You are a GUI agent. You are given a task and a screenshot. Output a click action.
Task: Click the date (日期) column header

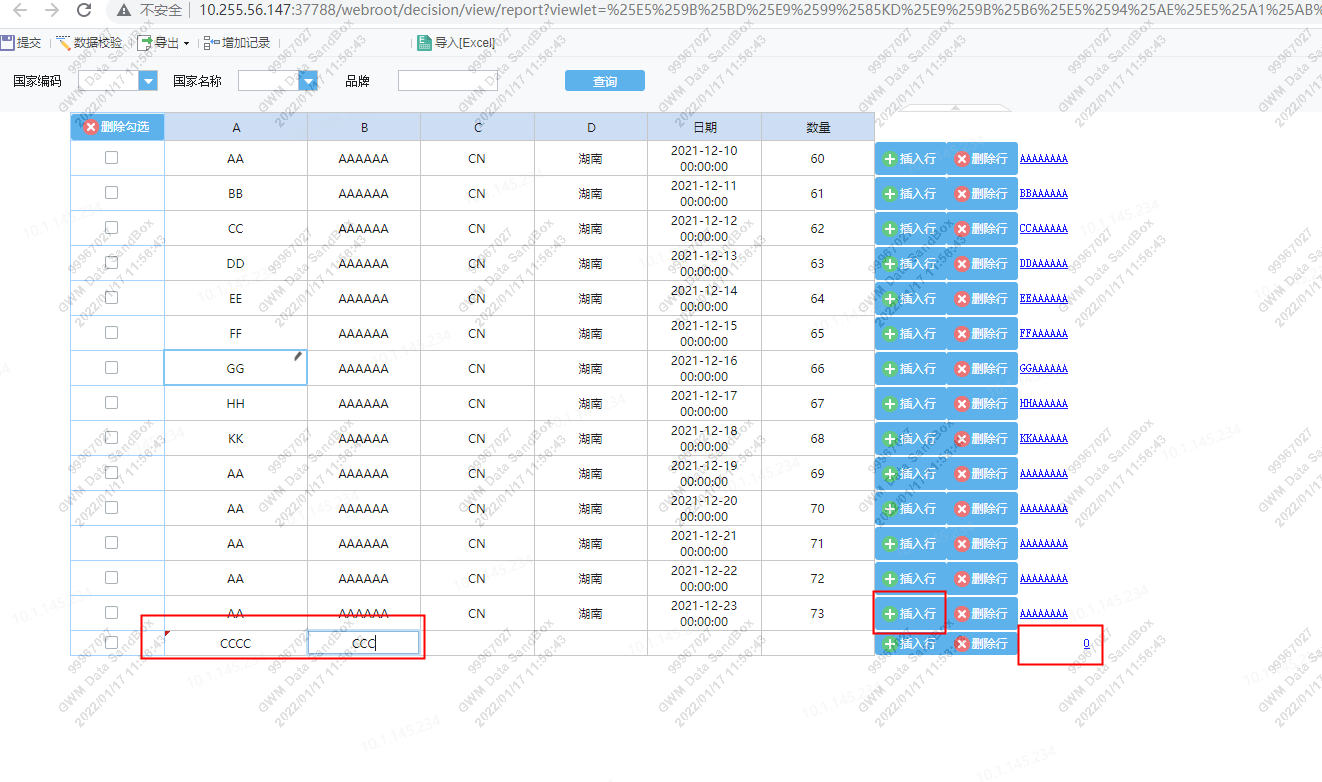[704, 127]
